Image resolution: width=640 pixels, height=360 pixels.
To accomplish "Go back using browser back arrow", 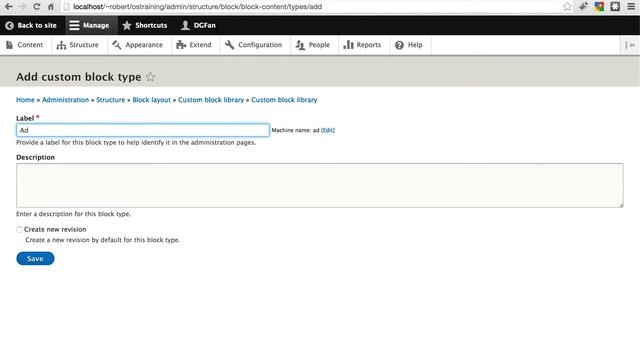I will 9,7.
